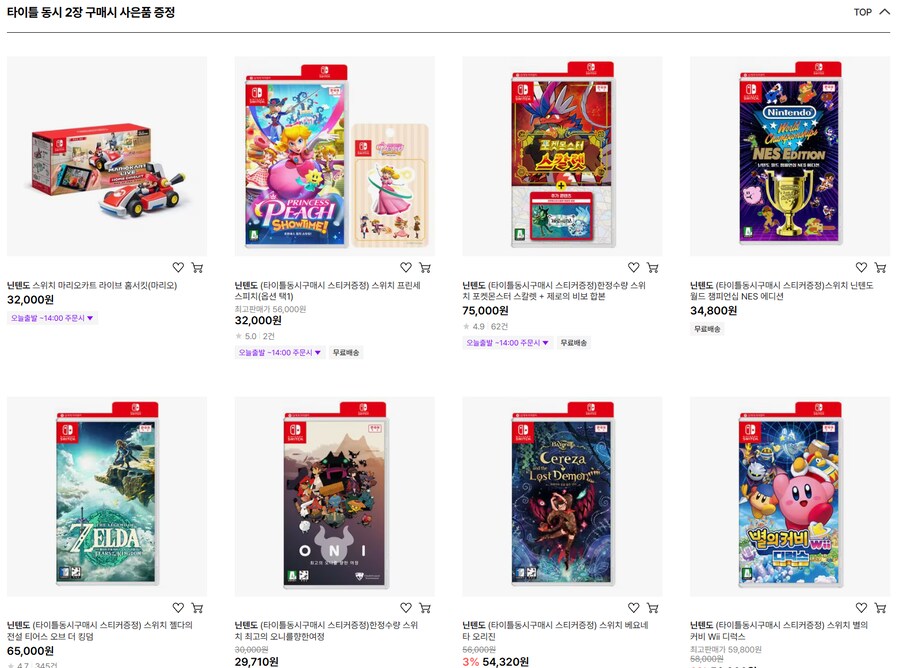Add Zelda Tears of the Kingdom to cart
Viewport: 900px width, 668px height.
tap(197, 608)
